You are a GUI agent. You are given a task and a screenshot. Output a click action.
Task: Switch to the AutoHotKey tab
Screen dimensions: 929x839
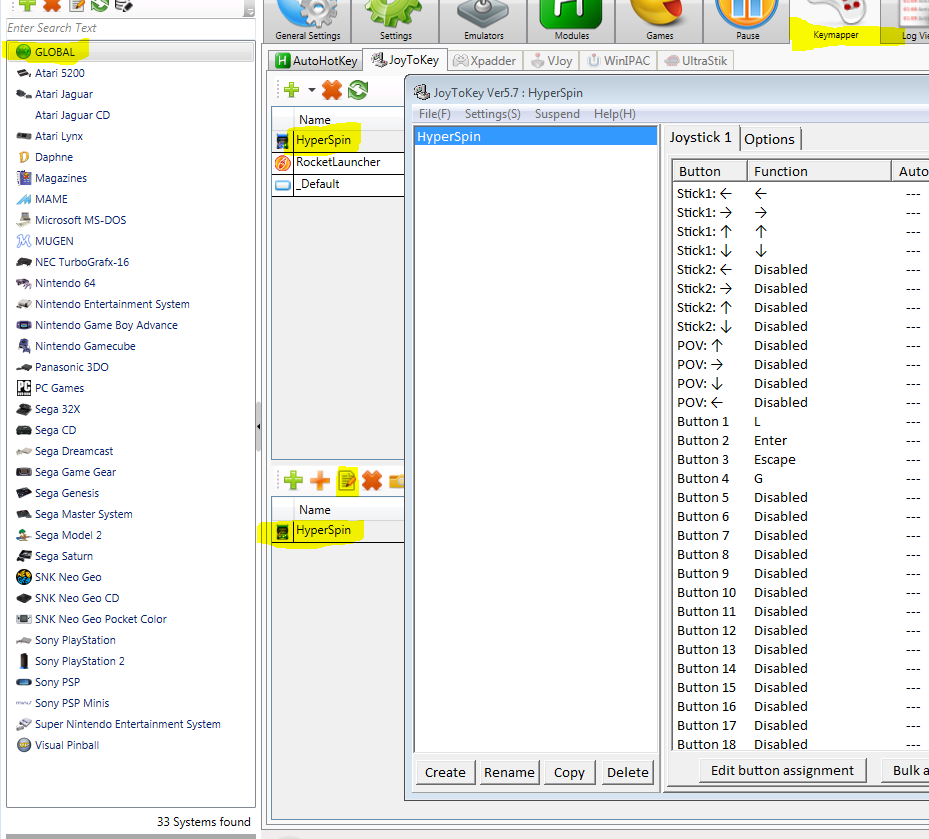[315, 61]
